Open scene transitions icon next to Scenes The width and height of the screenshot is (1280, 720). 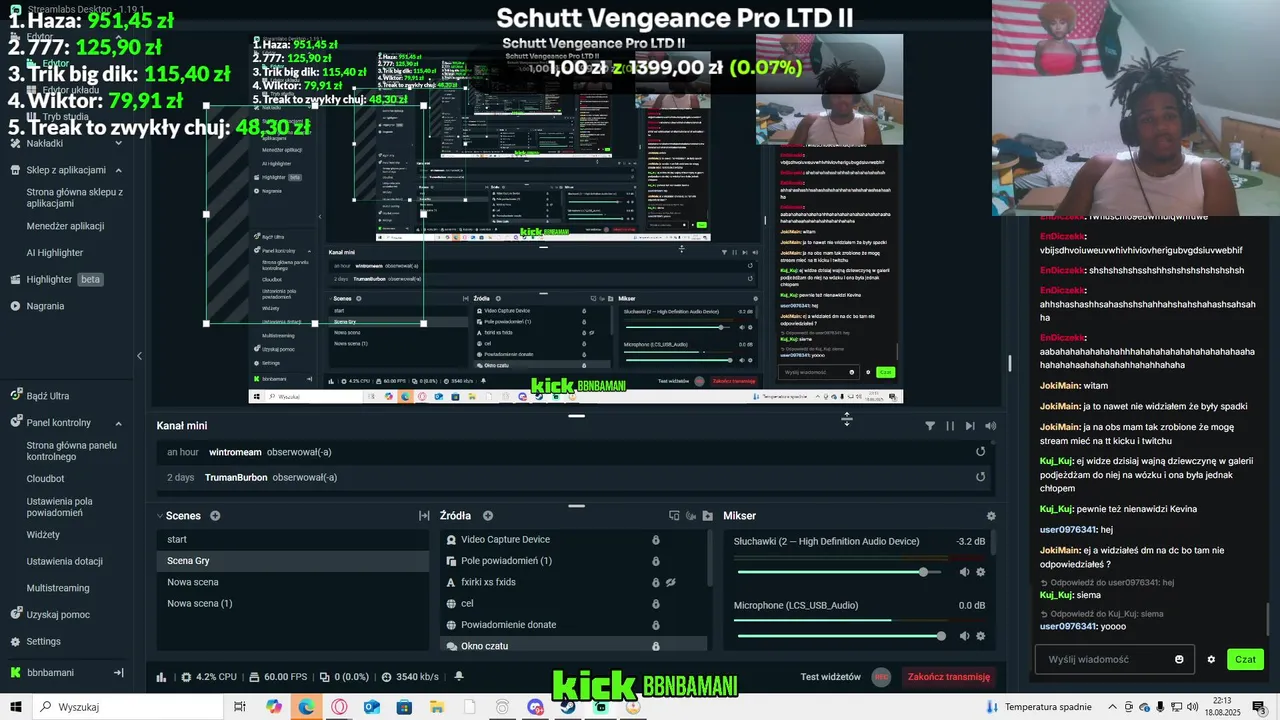pos(424,516)
